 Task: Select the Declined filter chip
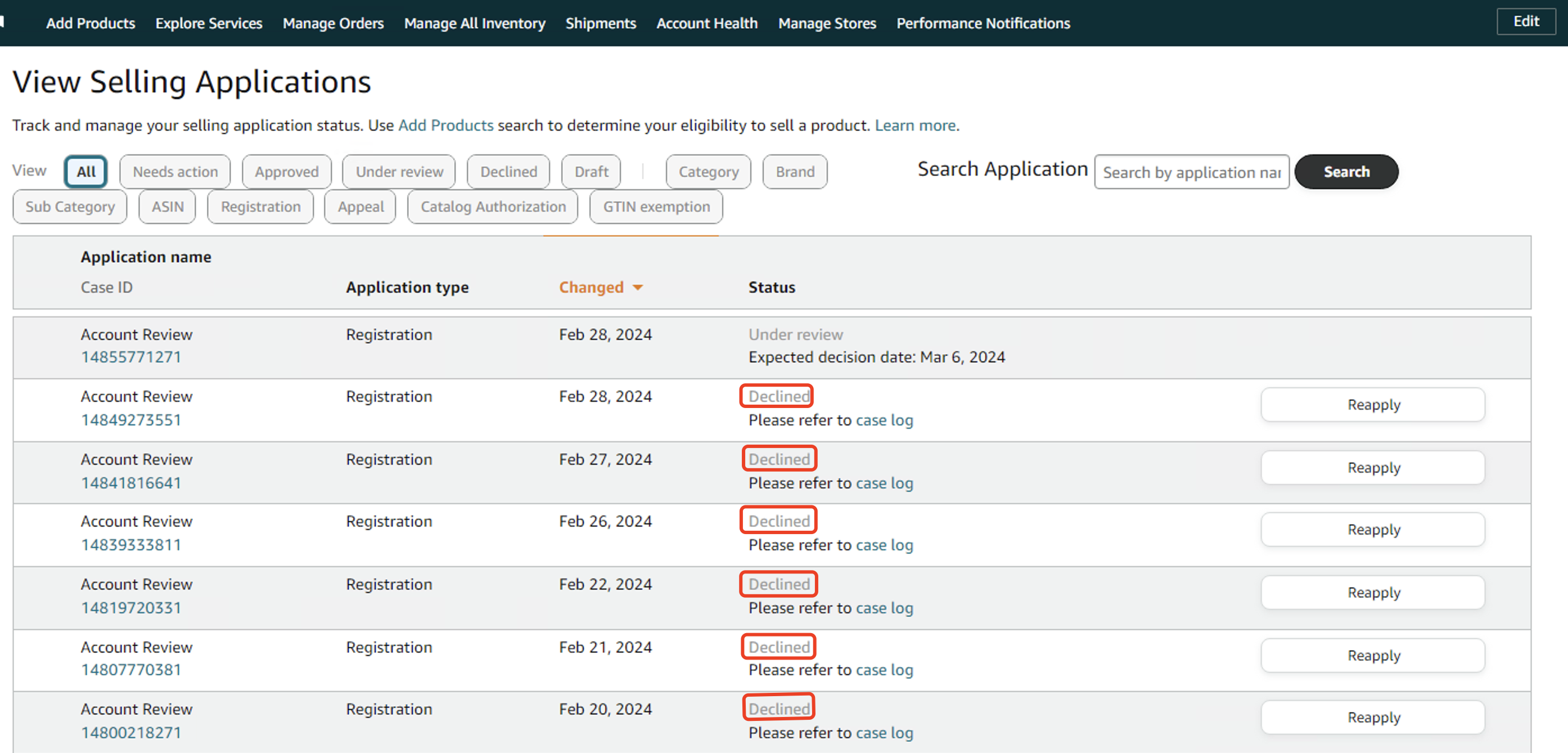tap(508, 172)
